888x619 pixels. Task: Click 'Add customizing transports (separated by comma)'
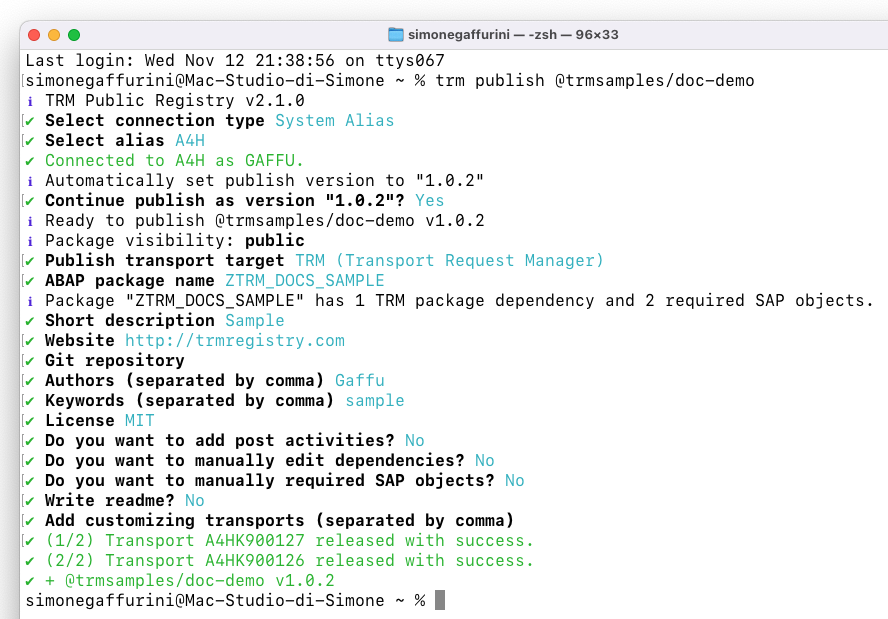(x=280, y=520)
